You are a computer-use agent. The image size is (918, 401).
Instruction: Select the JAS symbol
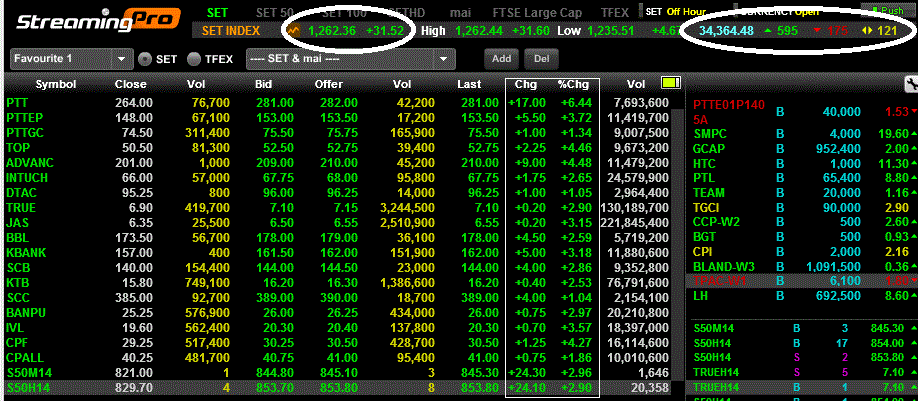[17, 222]
